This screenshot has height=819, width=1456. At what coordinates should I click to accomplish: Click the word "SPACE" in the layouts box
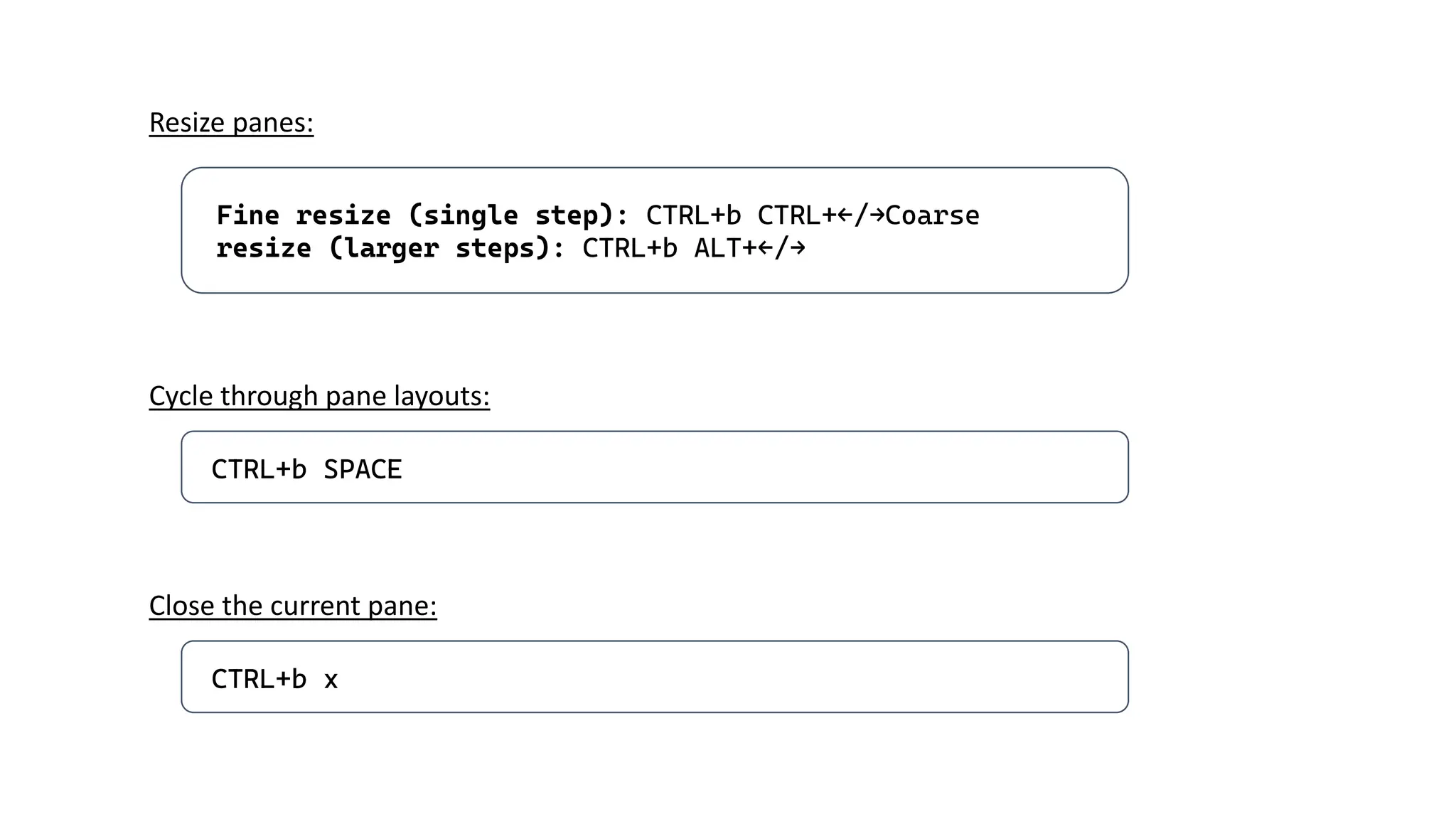tap(363, 470)
